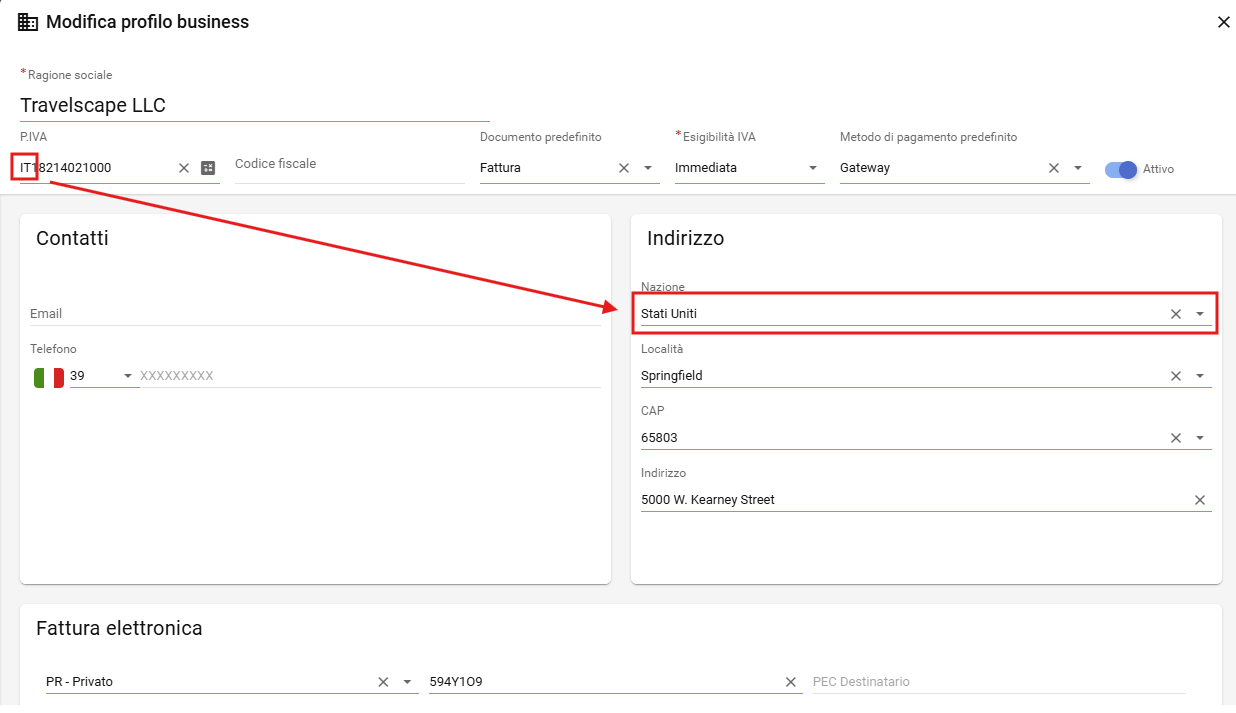Expand the Metodo di pagamento predefinito dropdown
This screenshot has width=1236, height=713.
click(1078, 168)
